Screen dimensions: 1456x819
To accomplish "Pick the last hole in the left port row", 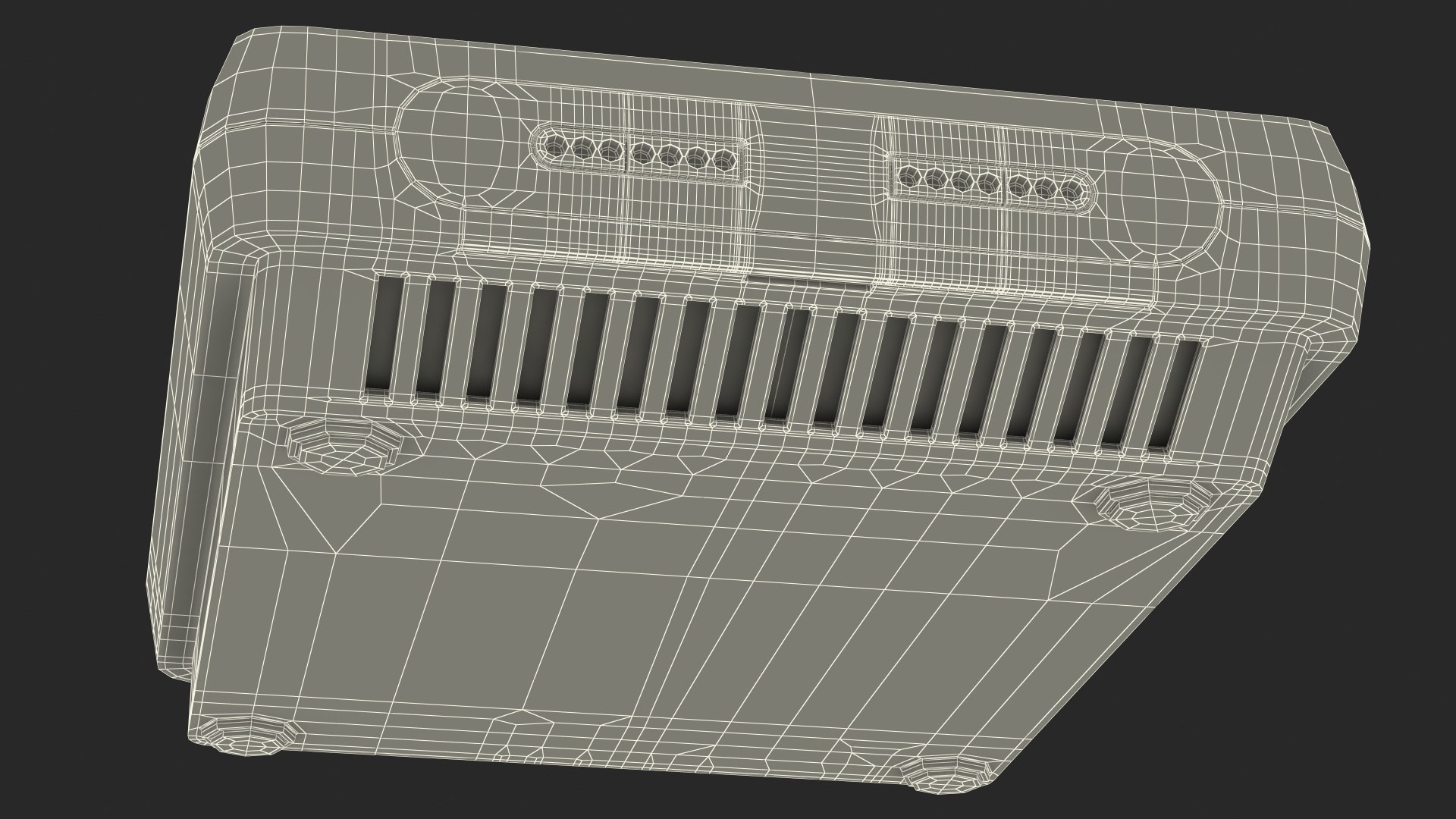I will coord(726,162).
